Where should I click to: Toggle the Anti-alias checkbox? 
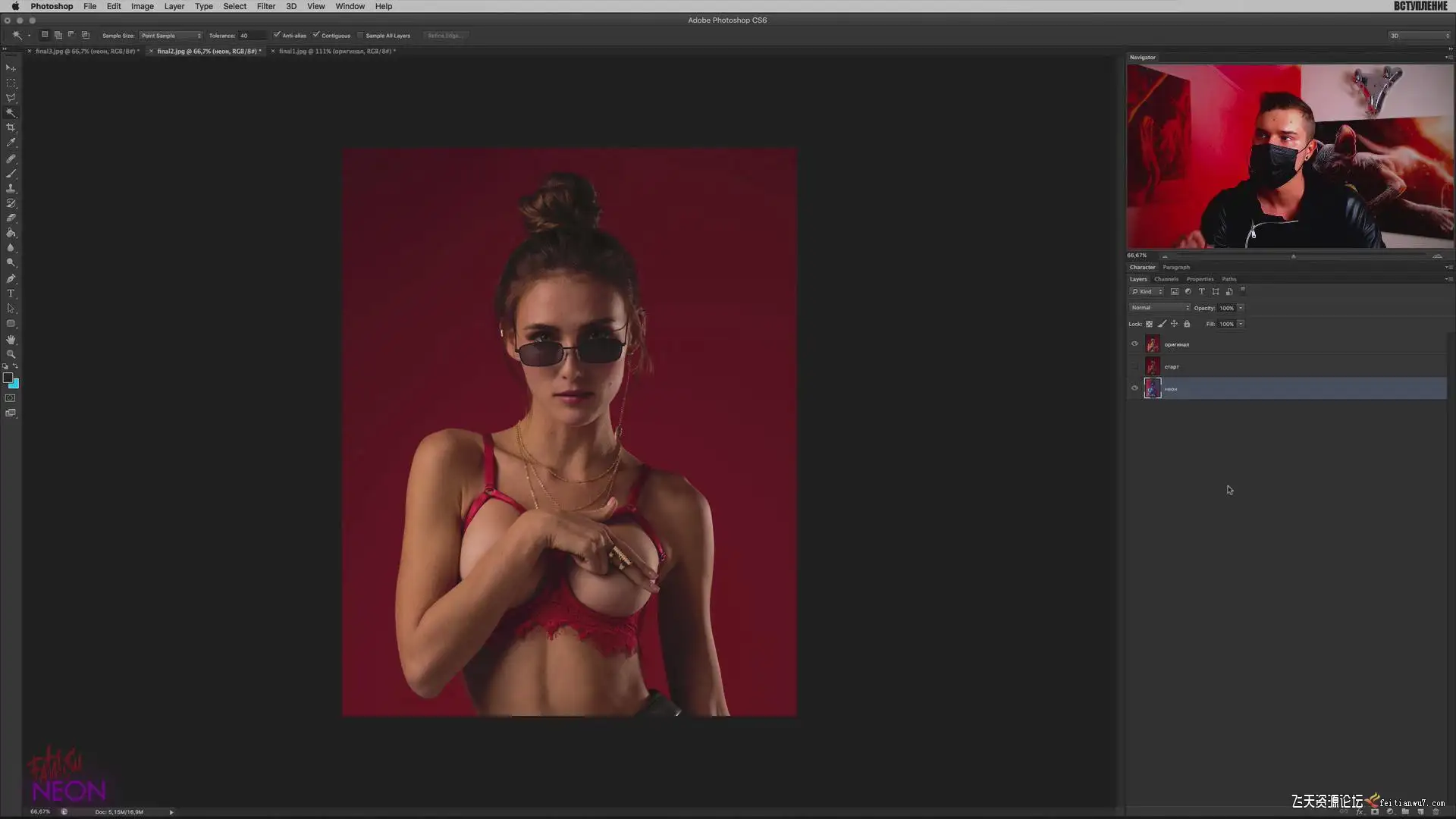click(x=277, y=35)
